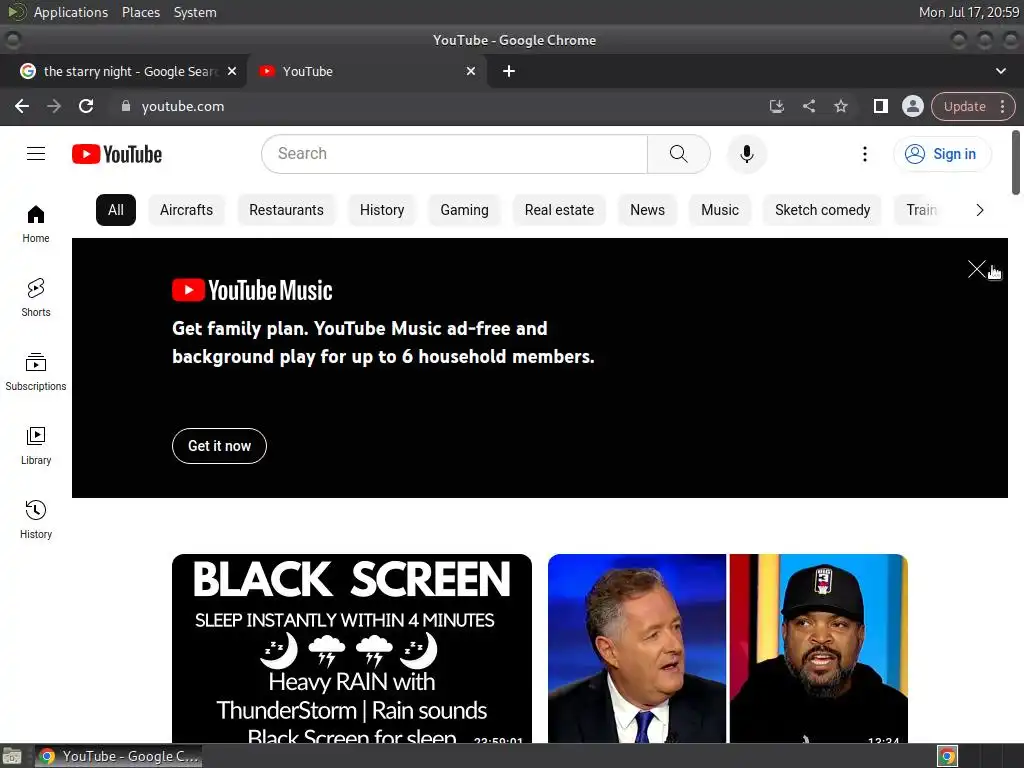Close the starry night Google Search tab
The image size is (1024, 768).
(x=232, y=71)
